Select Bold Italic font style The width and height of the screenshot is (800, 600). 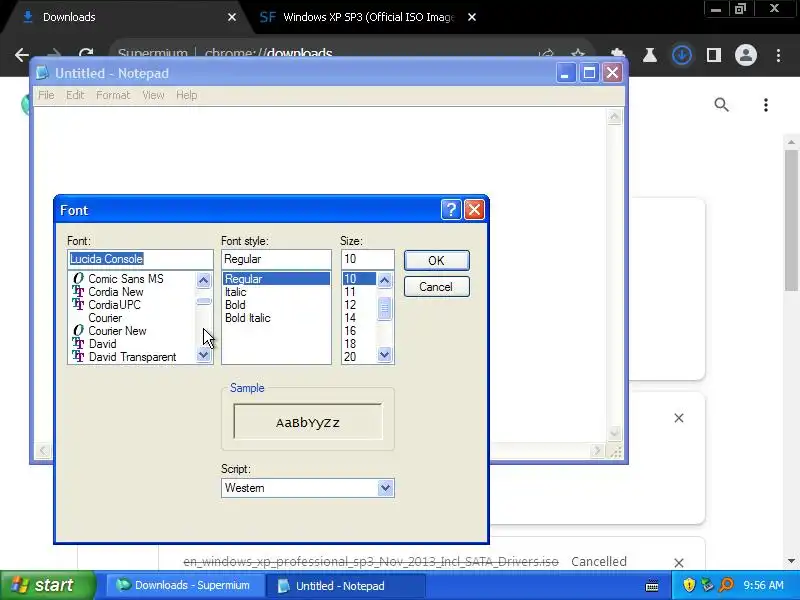click(248, 318)
